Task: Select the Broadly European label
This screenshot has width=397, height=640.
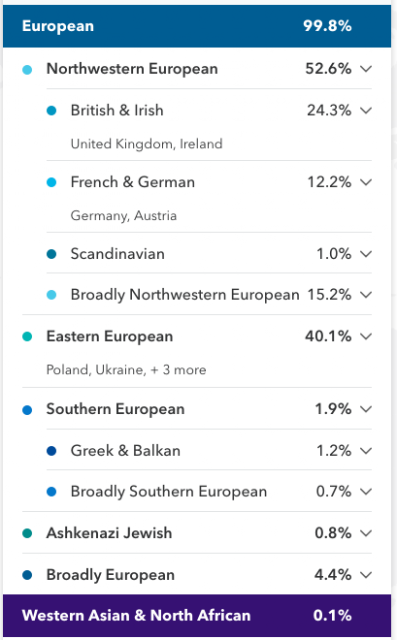Action: coord(110,575)
